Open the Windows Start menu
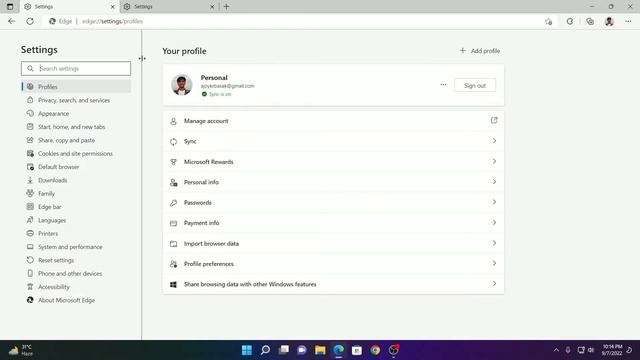This screenshot has height=360, width=640. coord(247,350)
